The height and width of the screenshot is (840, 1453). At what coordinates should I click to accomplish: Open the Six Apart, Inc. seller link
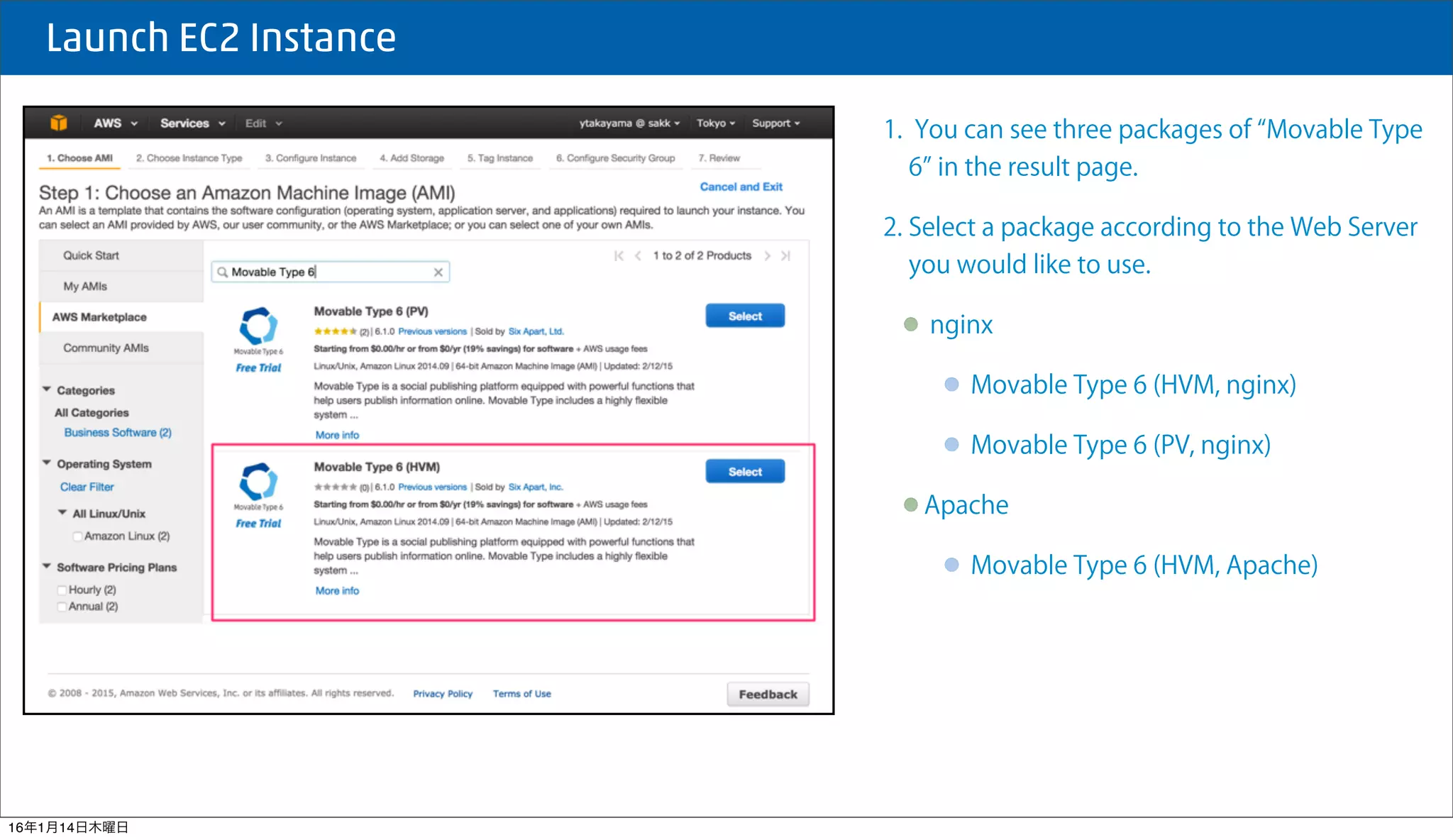[536, 487]
